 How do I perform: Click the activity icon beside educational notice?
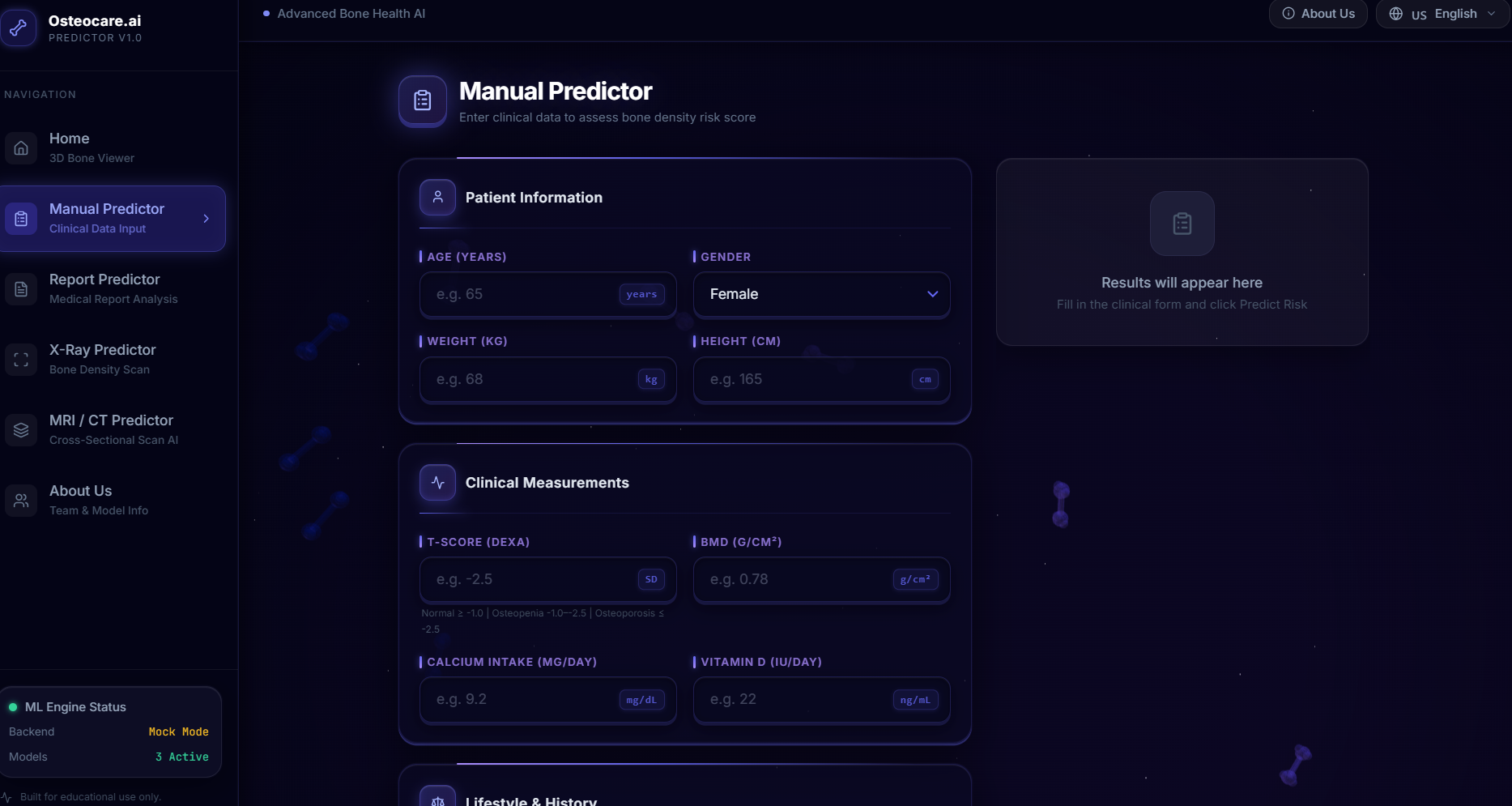[x=6, y=797]
